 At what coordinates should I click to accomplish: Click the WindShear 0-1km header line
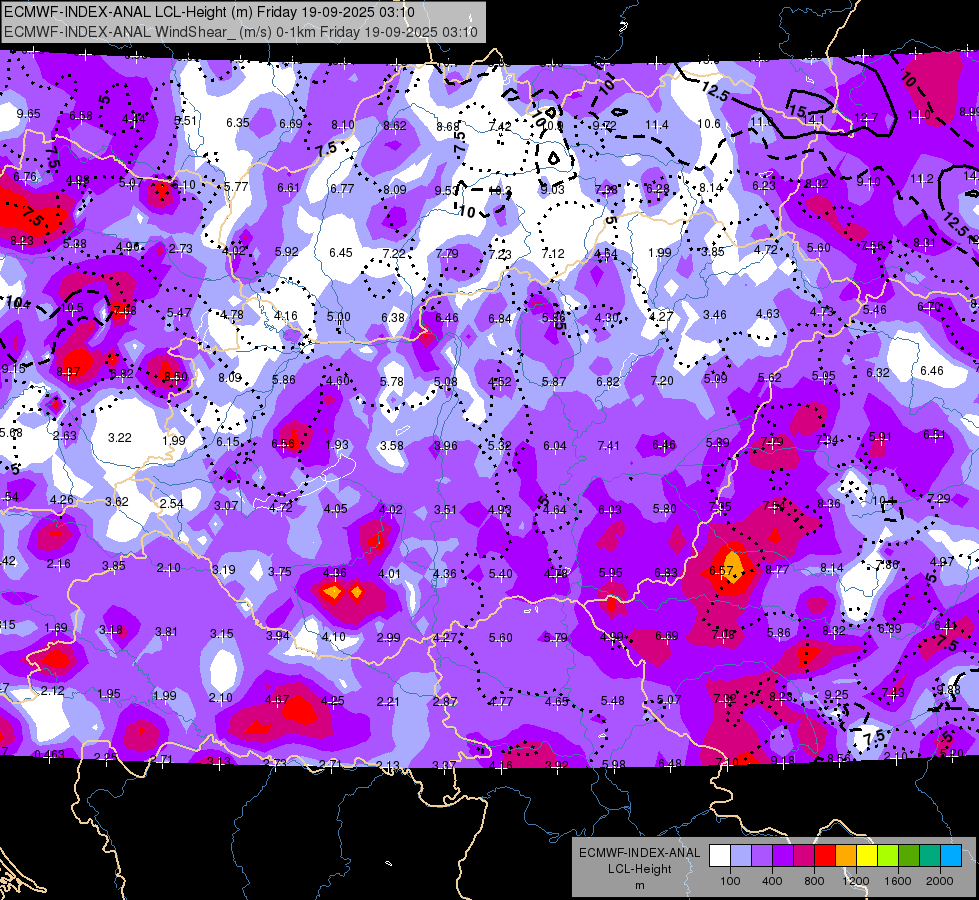[241, 32]
